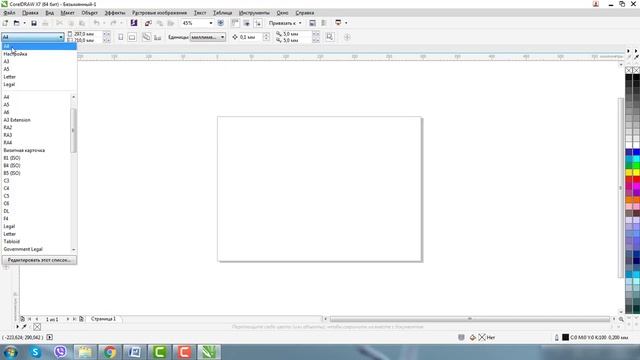Select Визитная карточка page size

click(x=37, y=150)
